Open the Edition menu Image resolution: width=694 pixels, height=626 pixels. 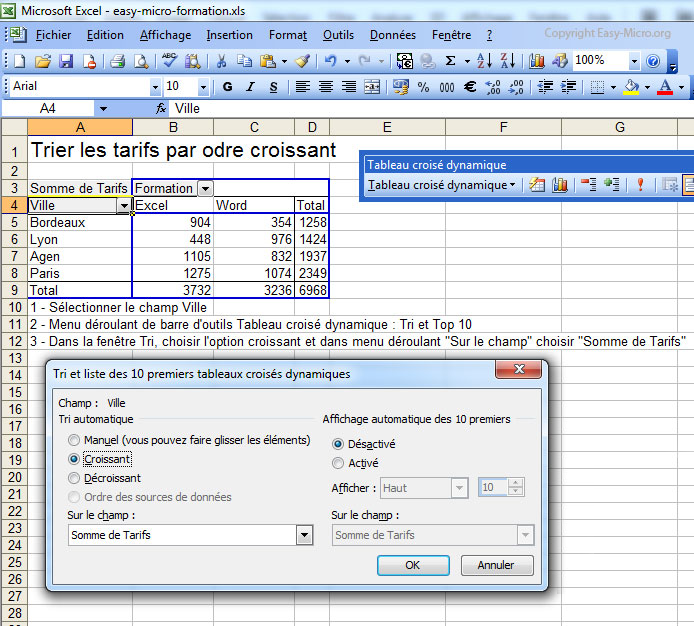tap(105, 35)
